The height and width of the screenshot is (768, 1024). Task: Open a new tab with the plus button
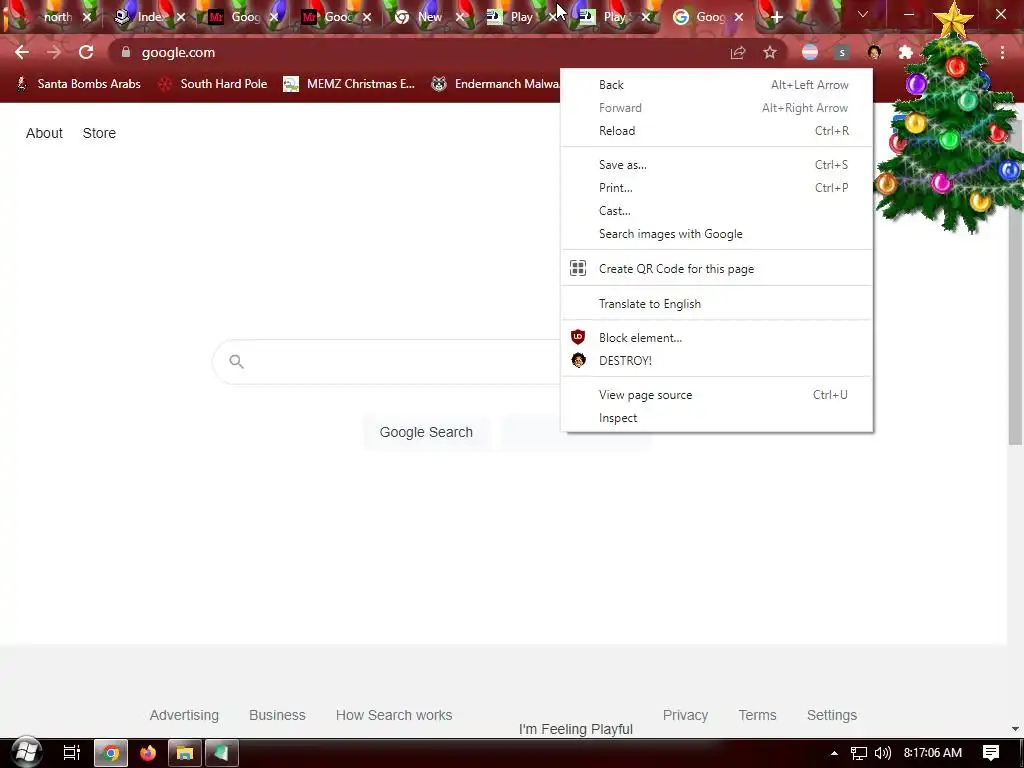coord(776,17)
